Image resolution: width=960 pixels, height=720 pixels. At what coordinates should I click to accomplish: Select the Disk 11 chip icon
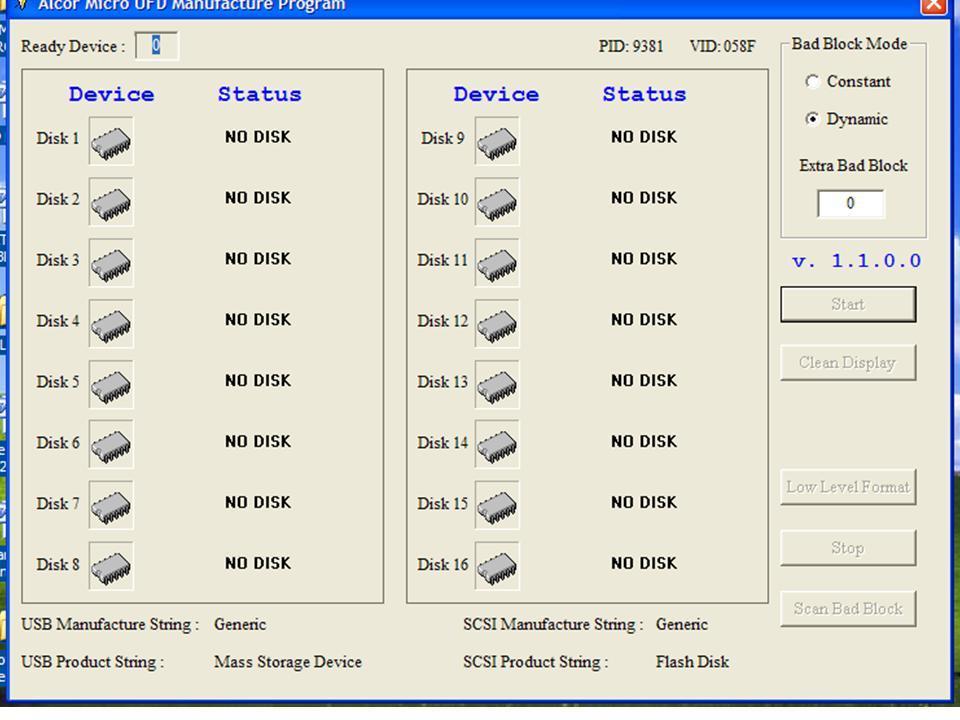pyautogui.click(x=497, y=263)
